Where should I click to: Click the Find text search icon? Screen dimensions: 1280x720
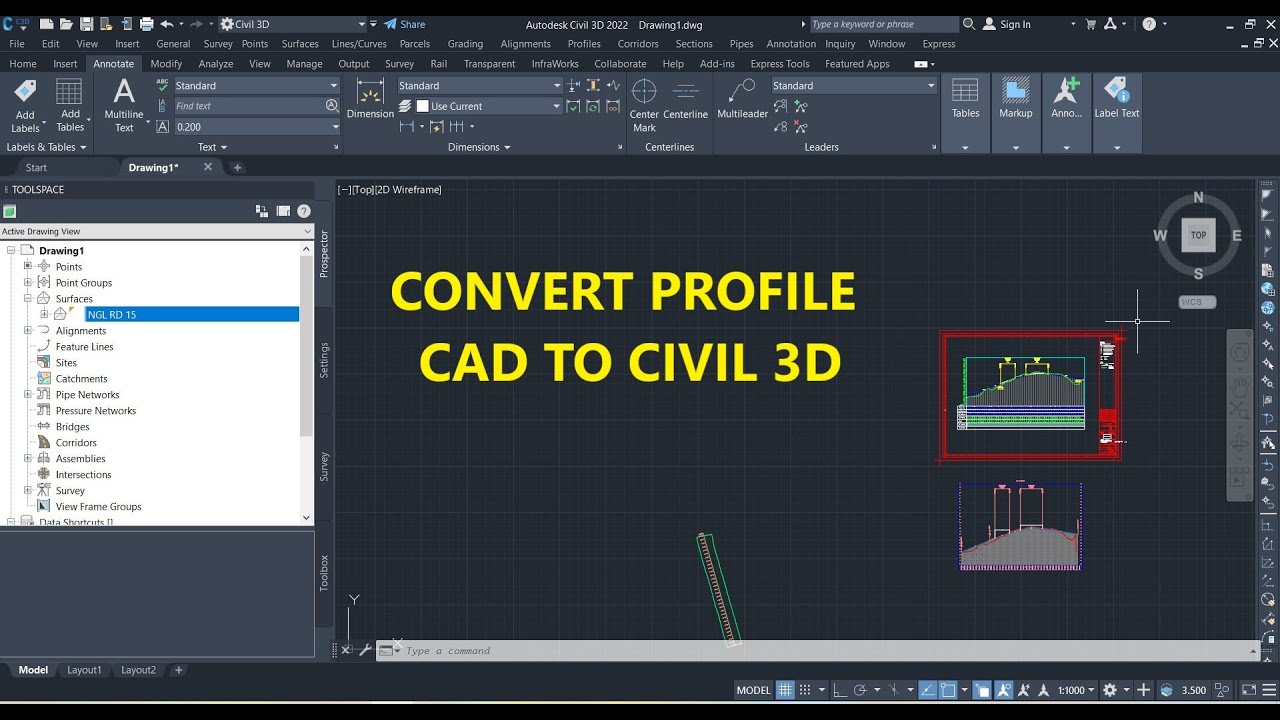point(332,105)
